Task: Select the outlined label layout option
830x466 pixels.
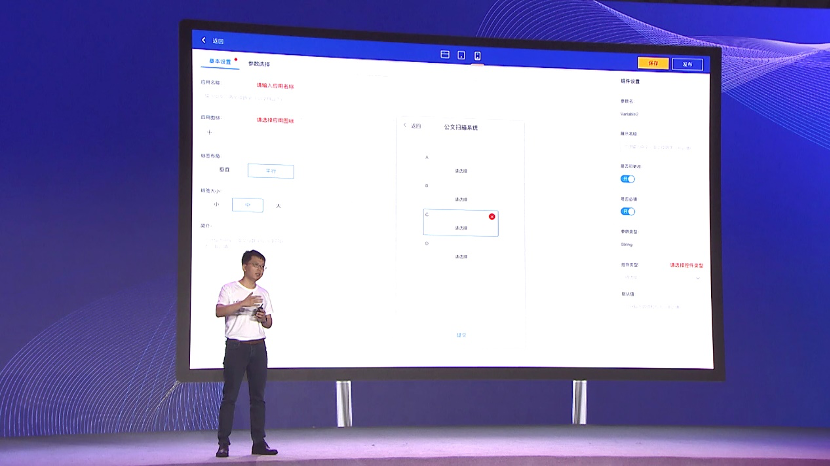Action: pos(270,171)
